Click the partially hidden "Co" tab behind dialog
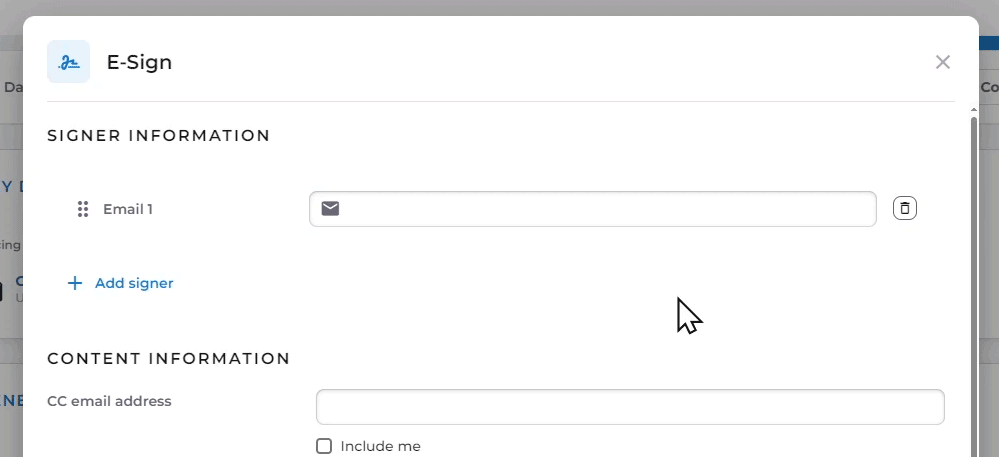999x457 pixels. point(989,87)
